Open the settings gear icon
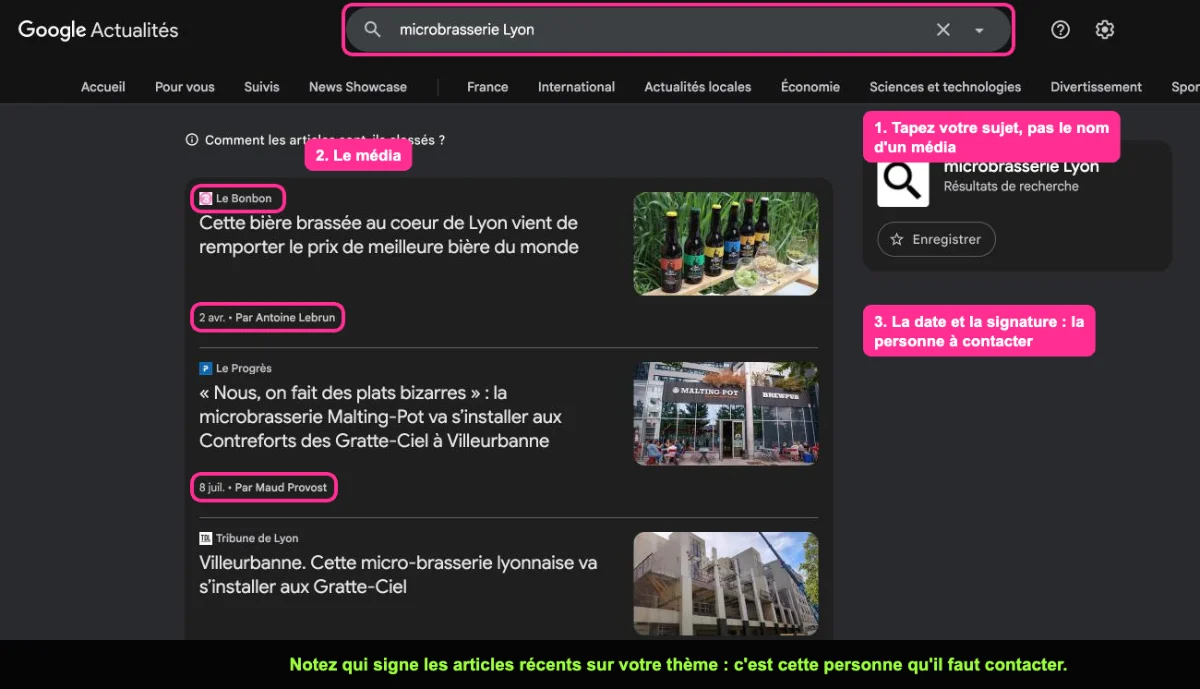The image size is (1200, 689). pyautogui.click(x=1105, y=30)
